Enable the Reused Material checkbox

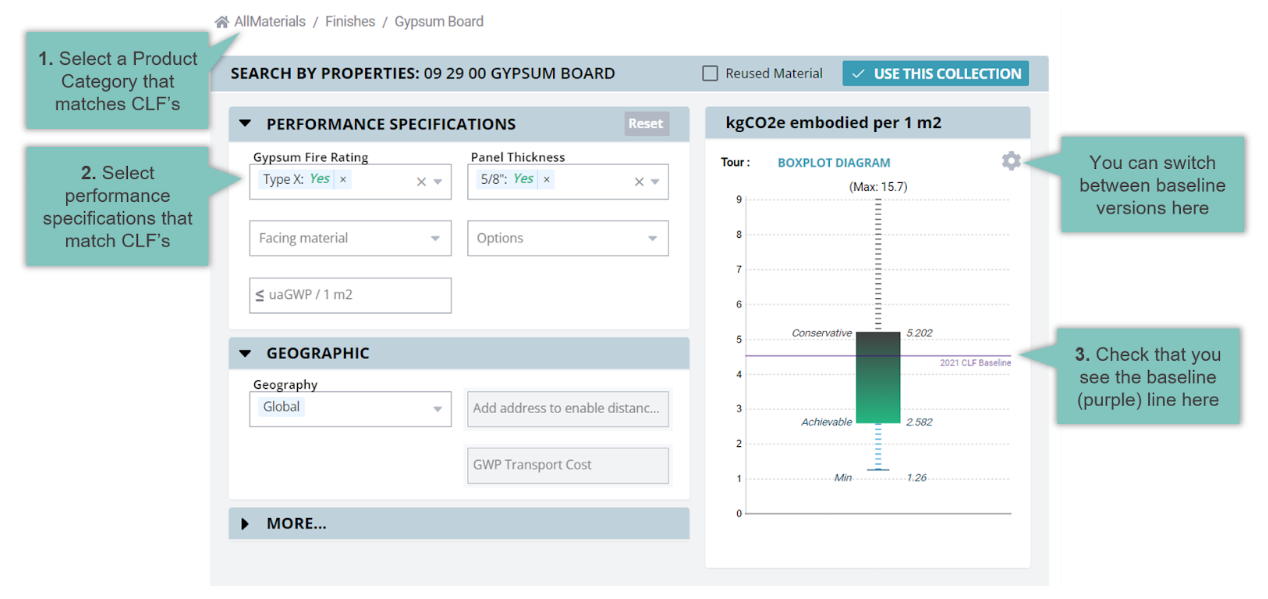[x=710, y=74]
